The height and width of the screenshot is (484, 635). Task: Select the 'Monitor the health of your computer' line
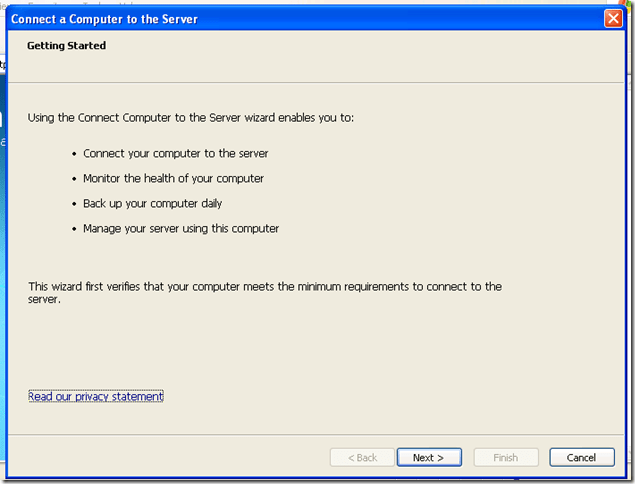pos(173,179)
